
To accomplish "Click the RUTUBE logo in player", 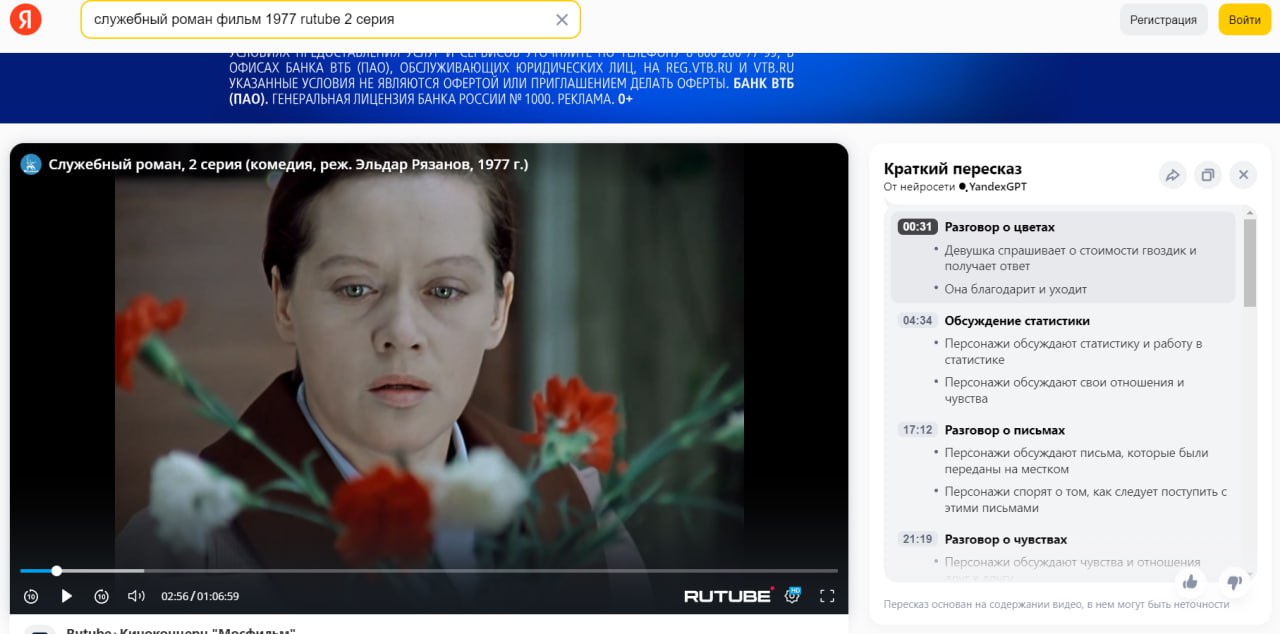I will tap(728, 596).
